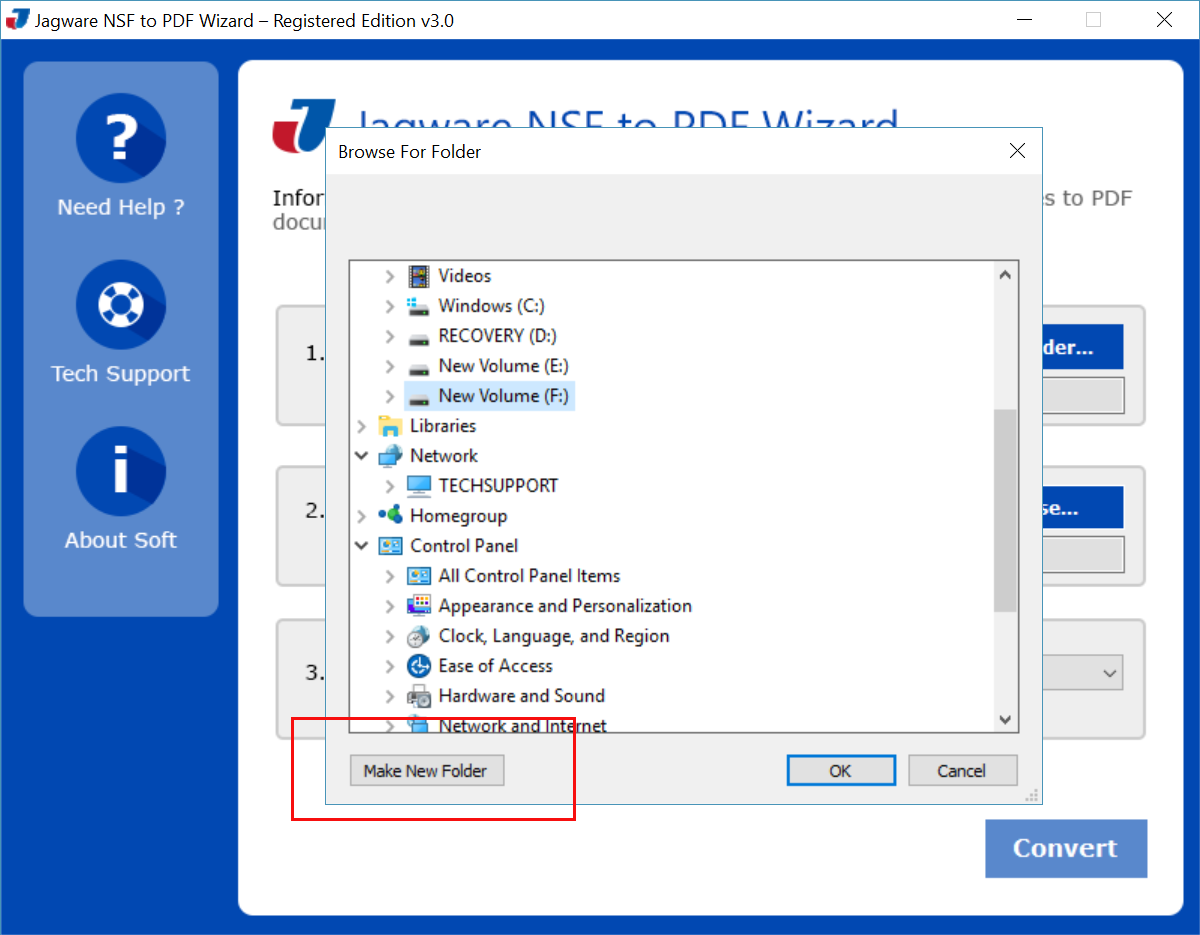1200x935 pixels.
Task: Click the Need Help ? label
Action: tap(121, 207)
